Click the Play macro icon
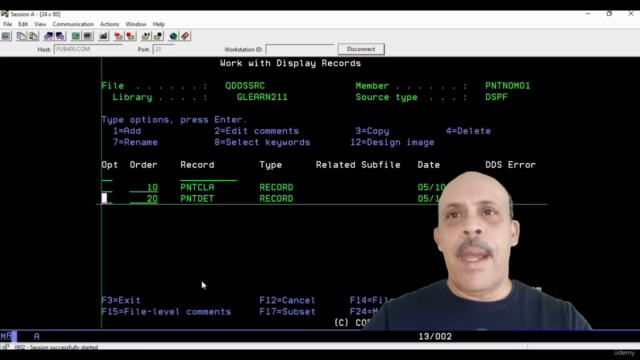The height and width of the screenshot is (360, 640). [x=146, y=36]
